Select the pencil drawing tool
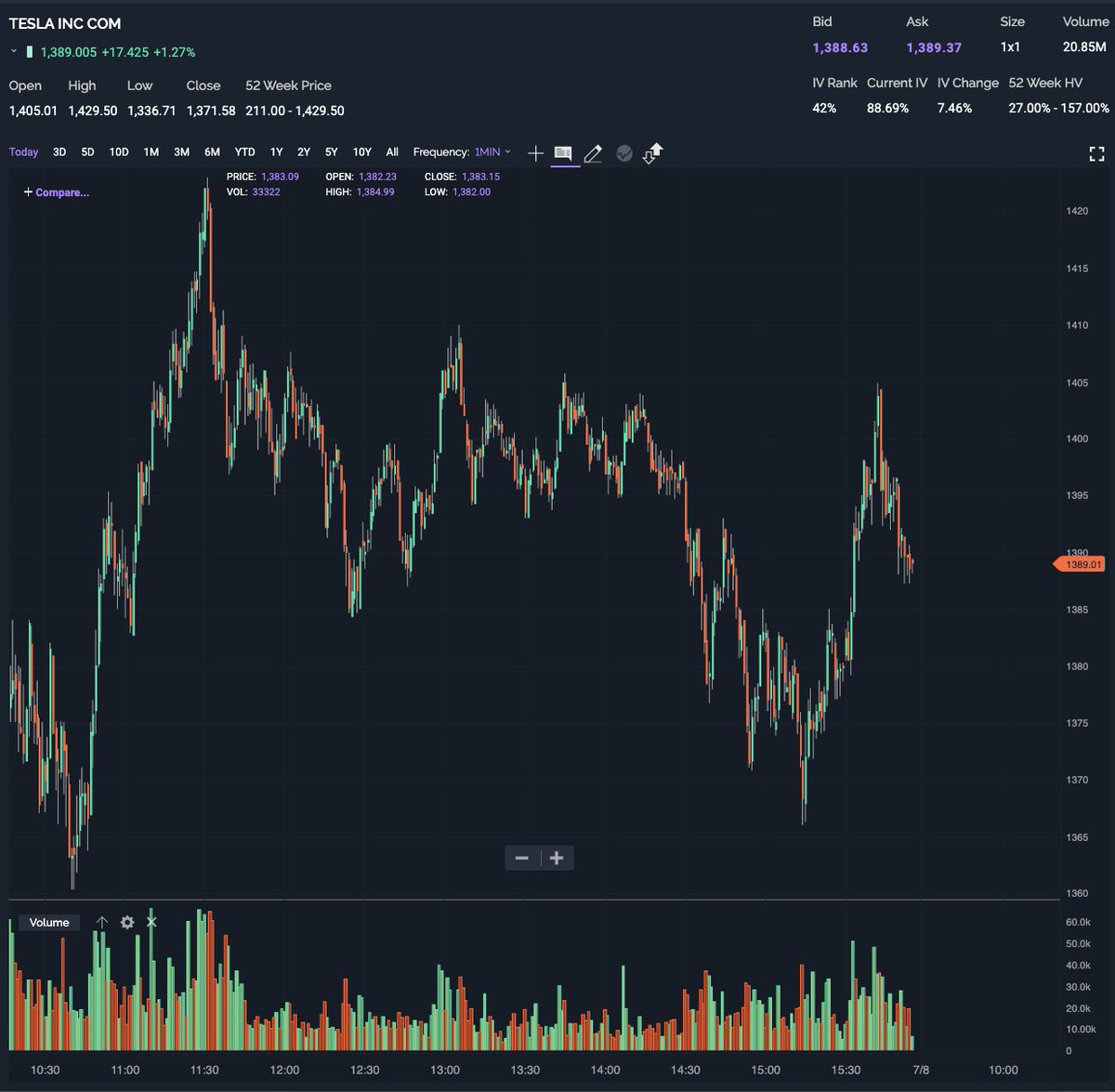Screen dimensions: 1115x1092 click(x=593, y=152)
